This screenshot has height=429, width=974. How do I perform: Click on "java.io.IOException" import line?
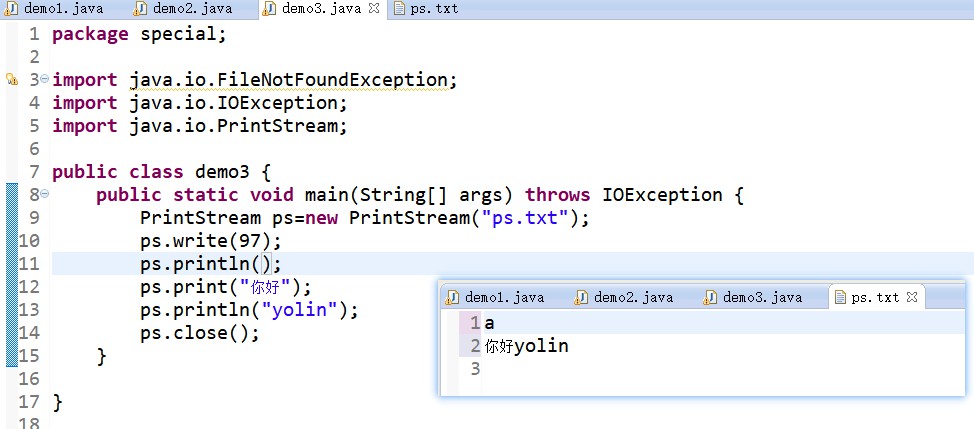point(234,103)
